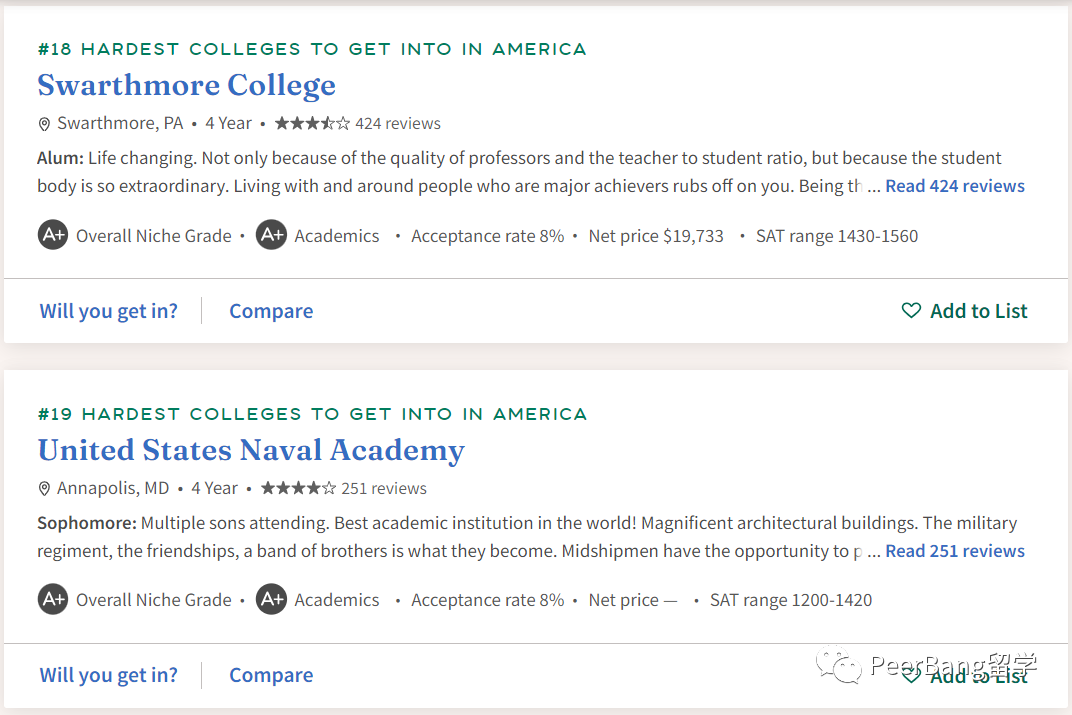Click the 424 reviews count text

coord(398,124)
